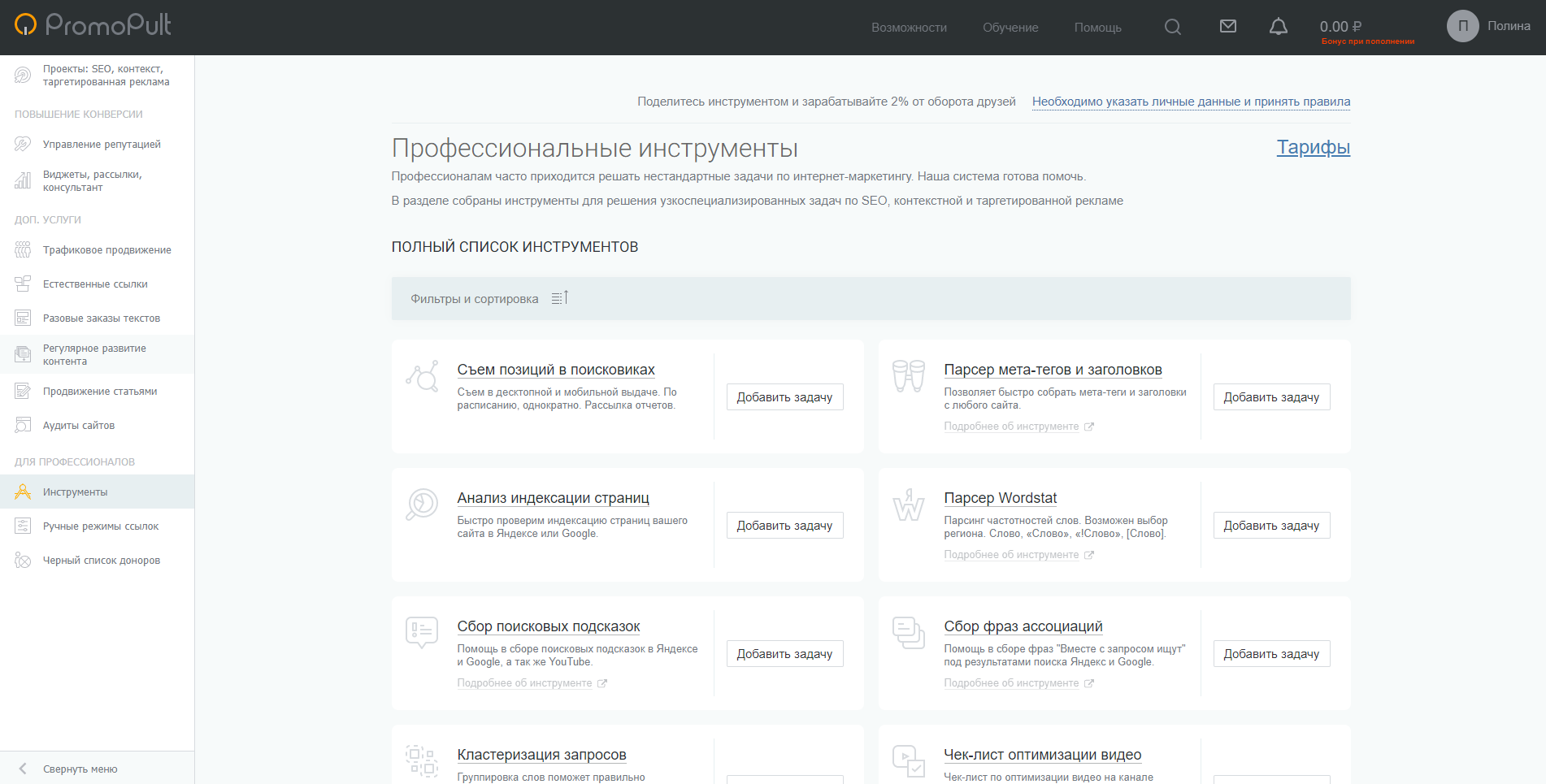Expand the Фильтры и сортировка panel

pos(871,299)
